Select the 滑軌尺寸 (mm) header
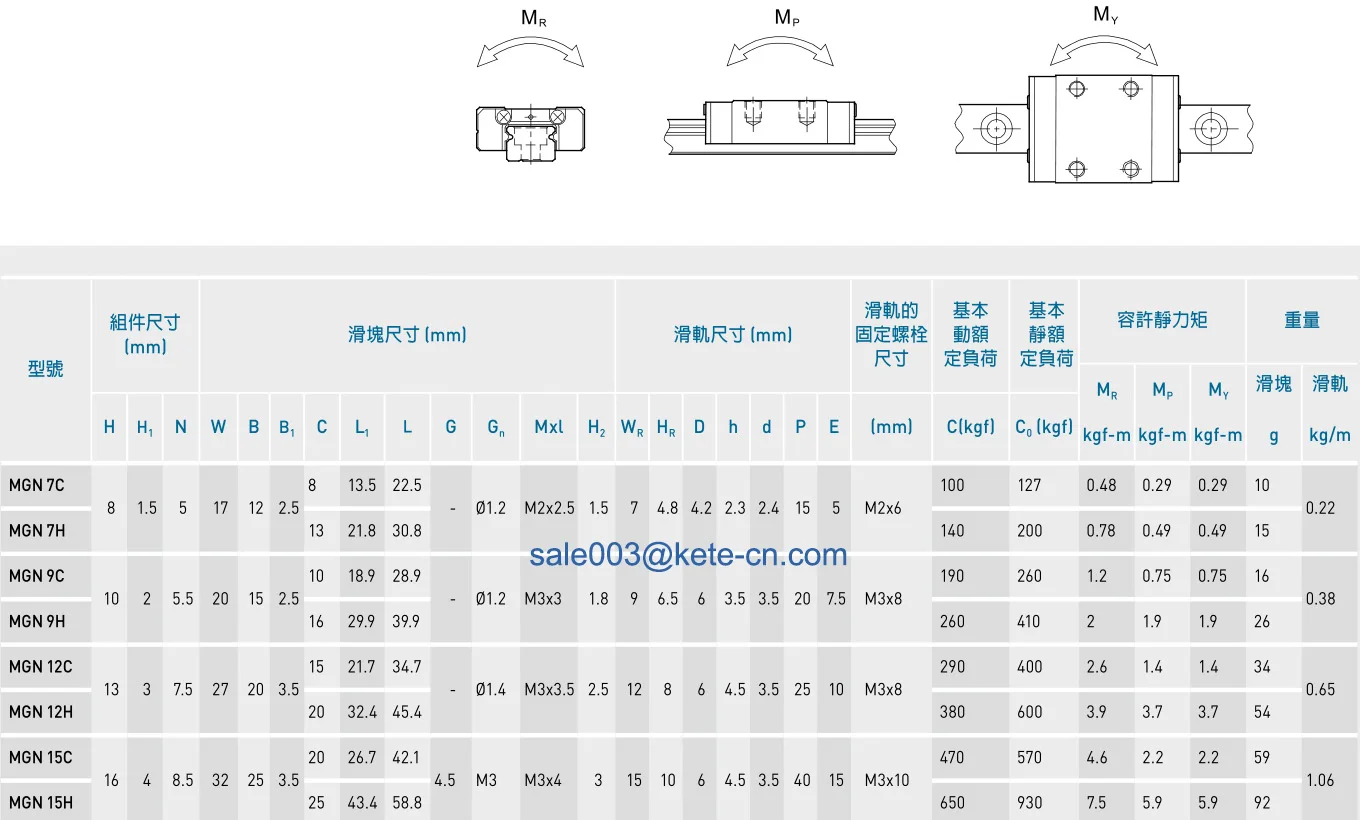 [x=733, y=335]
